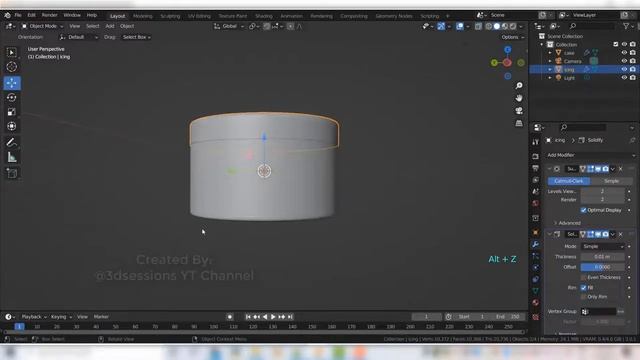
Task: Open the File menu
Action: point(18,15)
